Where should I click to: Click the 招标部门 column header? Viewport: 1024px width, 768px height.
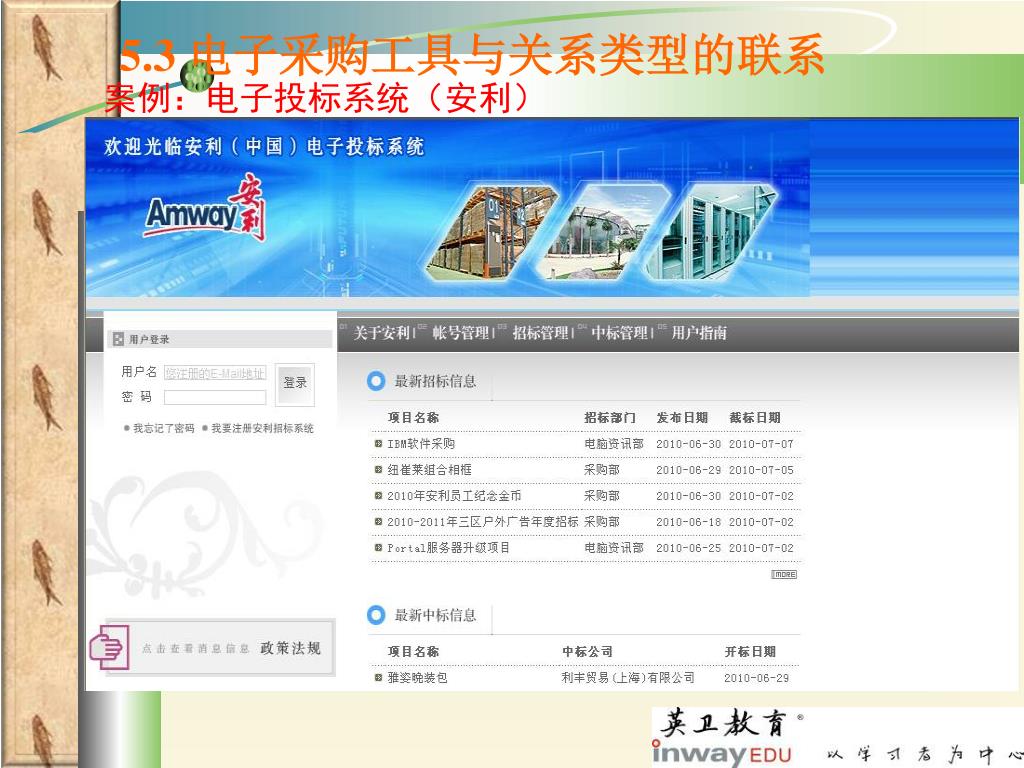click(x=610, y=418)
